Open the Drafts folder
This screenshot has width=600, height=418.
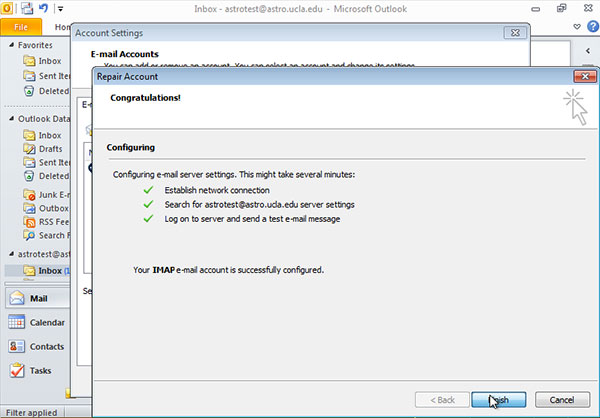[42, 149]
